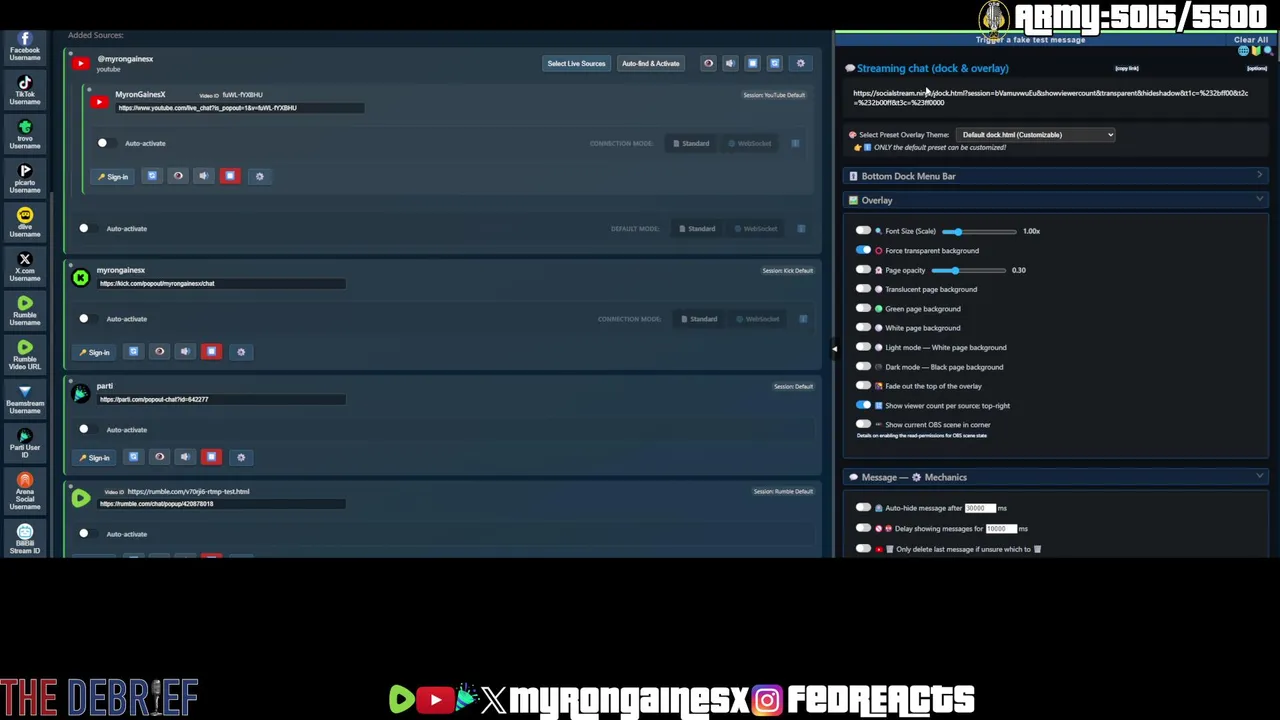Select WebSocket connection mode for YouTube source

pos(750,143)
